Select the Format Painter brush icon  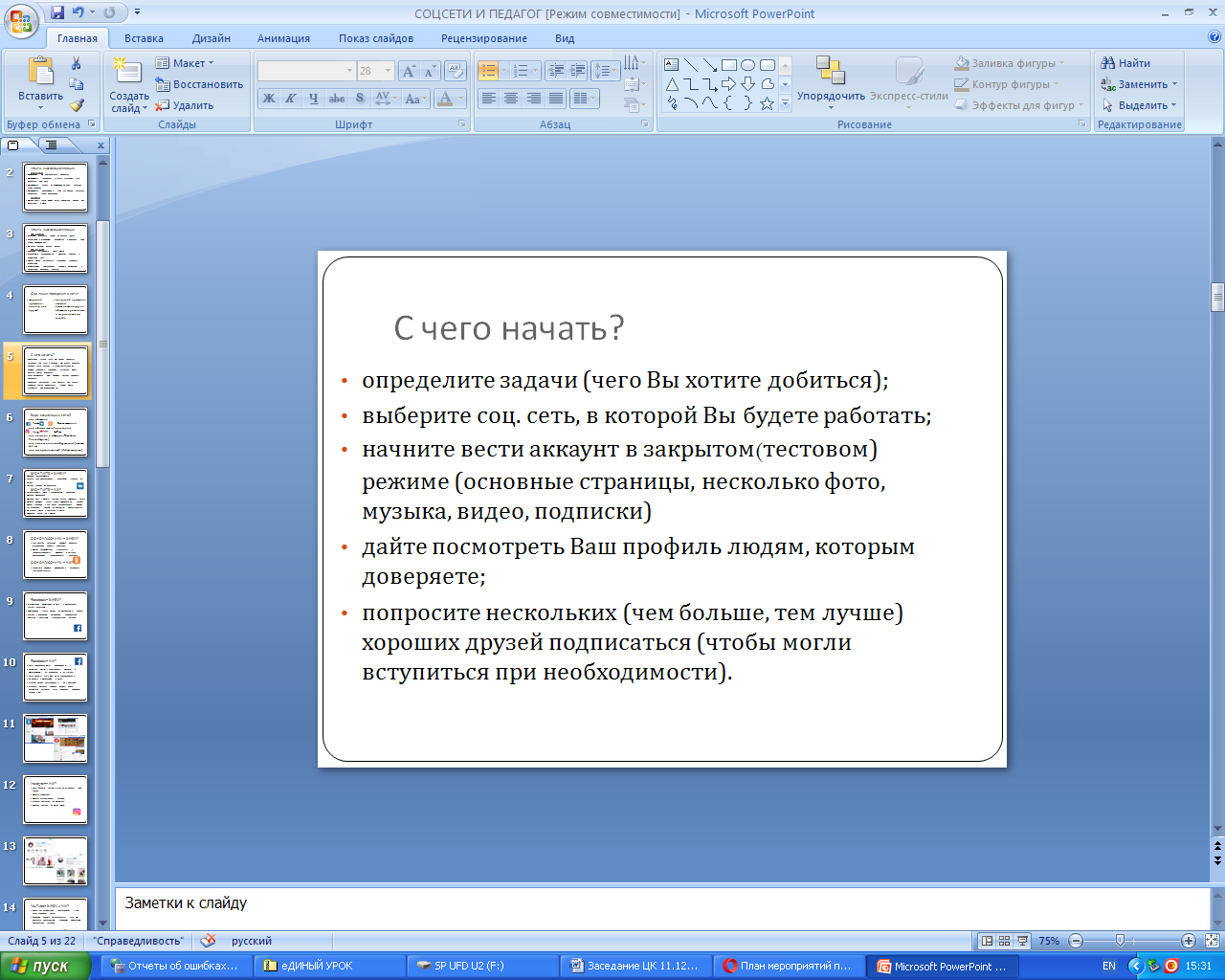(x=76, y=105)
